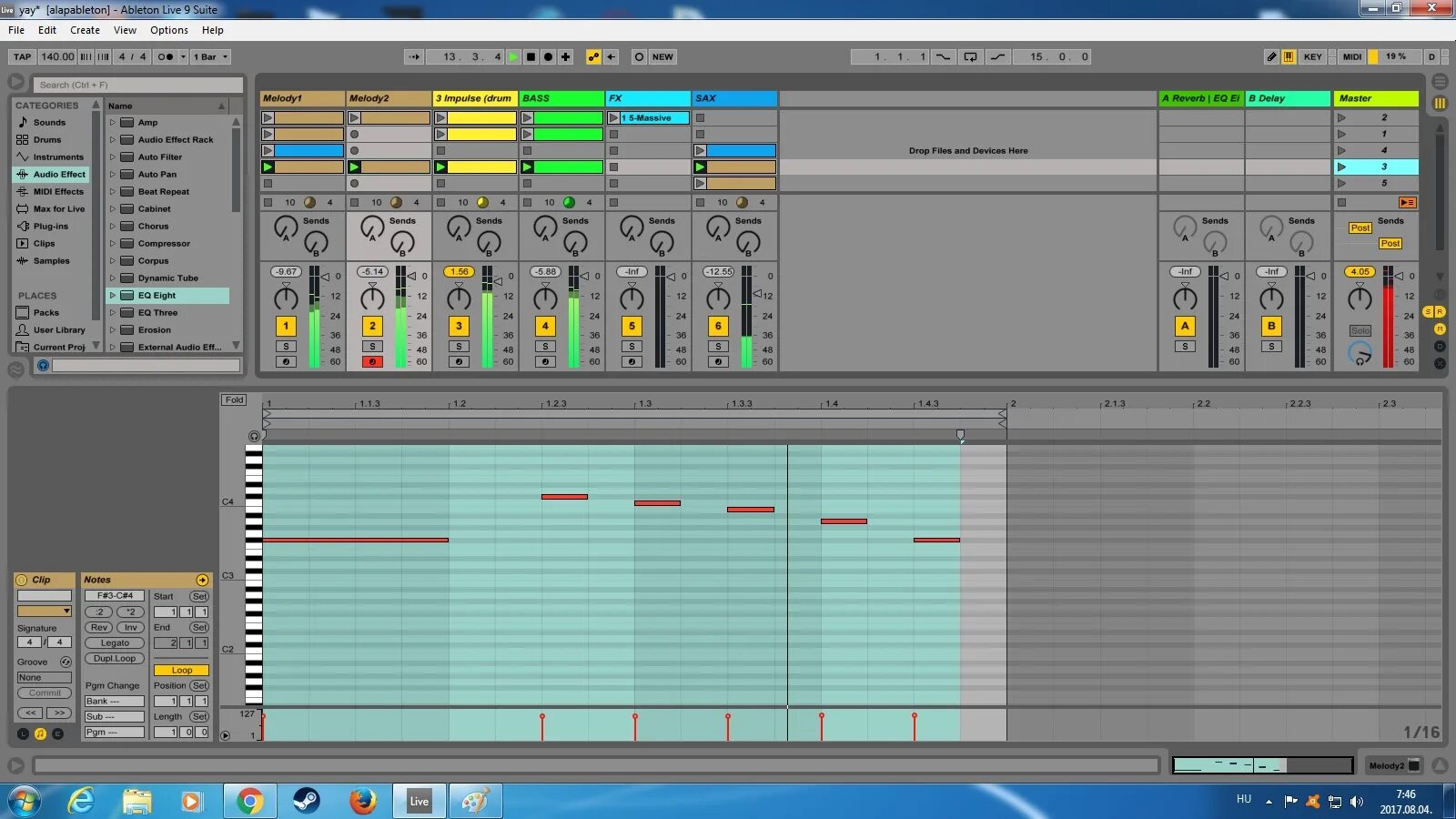Expand the Chorus folder
The image size is (1456, 819).
click(x=113, y=226)
